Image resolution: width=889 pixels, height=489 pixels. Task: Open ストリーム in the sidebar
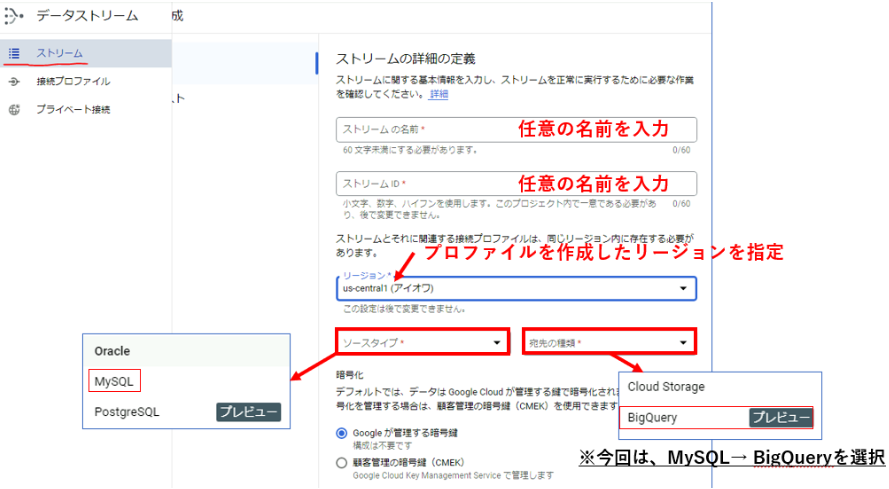[86, 53]
